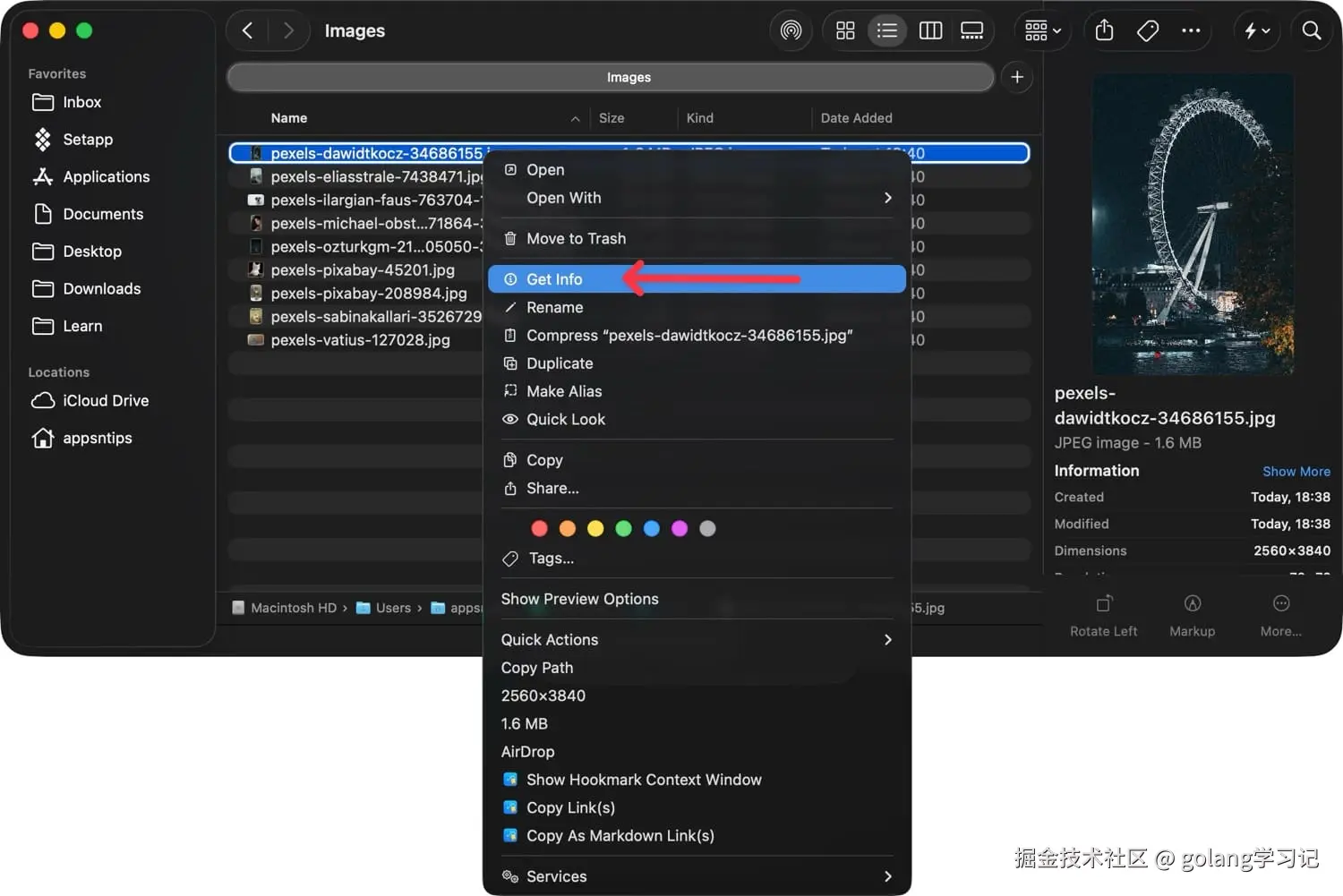This screenshot has height=896, width=1343.
Task: Open the More actions ellipsis menu
Action: coord(1191,30)
